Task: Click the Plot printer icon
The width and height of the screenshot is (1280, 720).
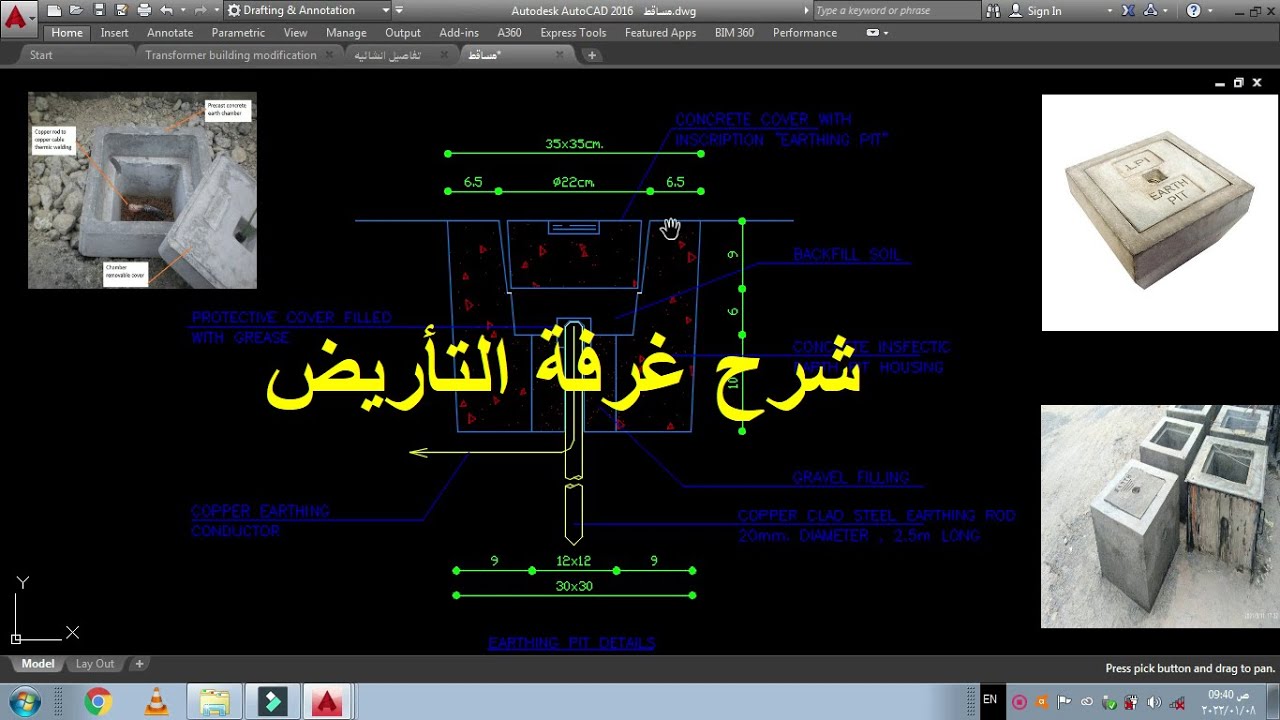Action: (143, 10)
